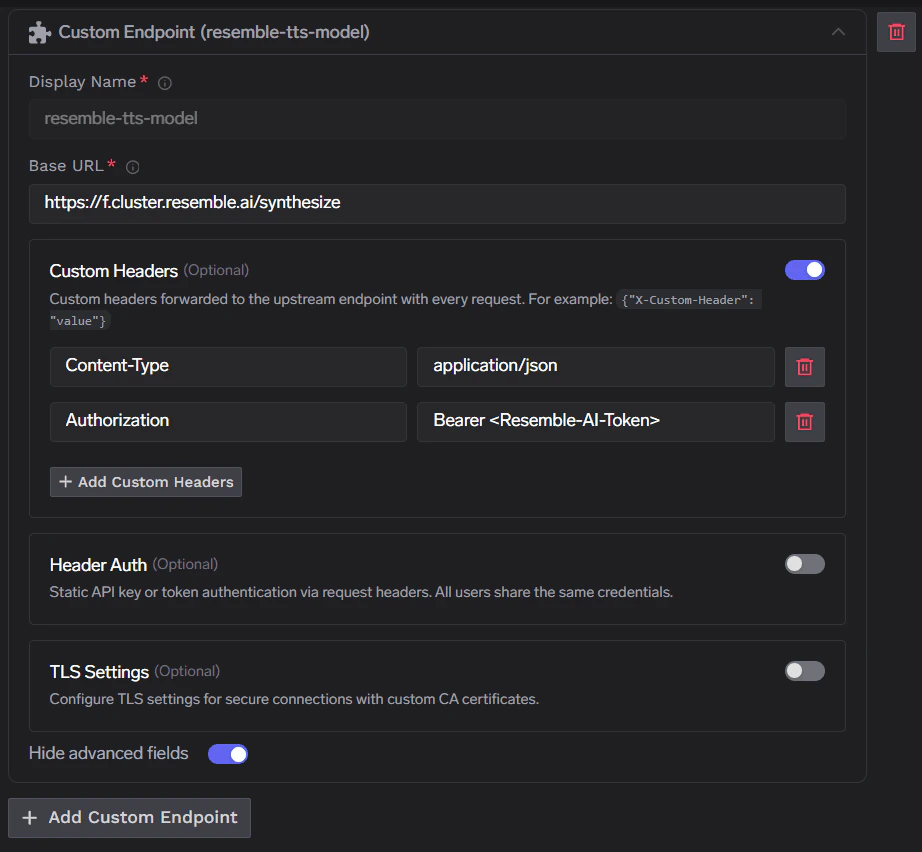The width and height of the screenshot is (922, 852).
Task: Click the Base URL label
Action: coord(66,166)
